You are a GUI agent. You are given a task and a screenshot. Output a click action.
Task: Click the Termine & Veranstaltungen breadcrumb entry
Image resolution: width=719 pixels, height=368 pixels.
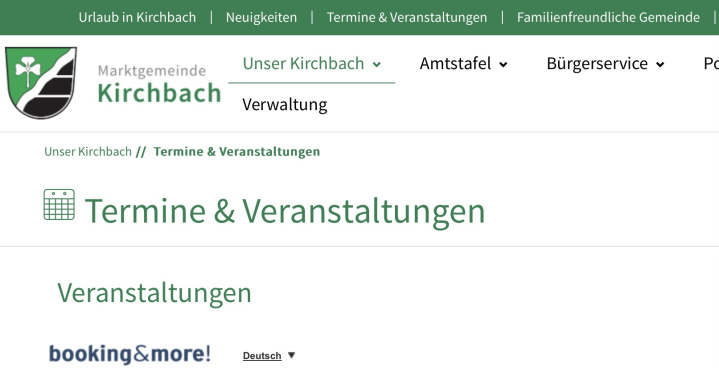pos(237,152)
